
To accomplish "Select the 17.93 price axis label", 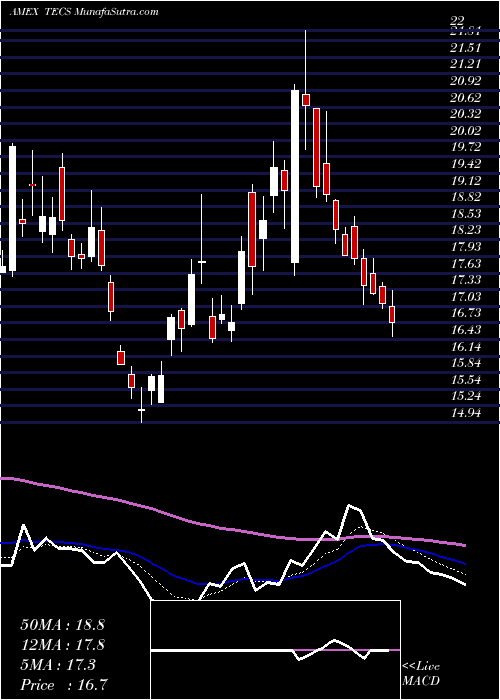I will 465,247.
